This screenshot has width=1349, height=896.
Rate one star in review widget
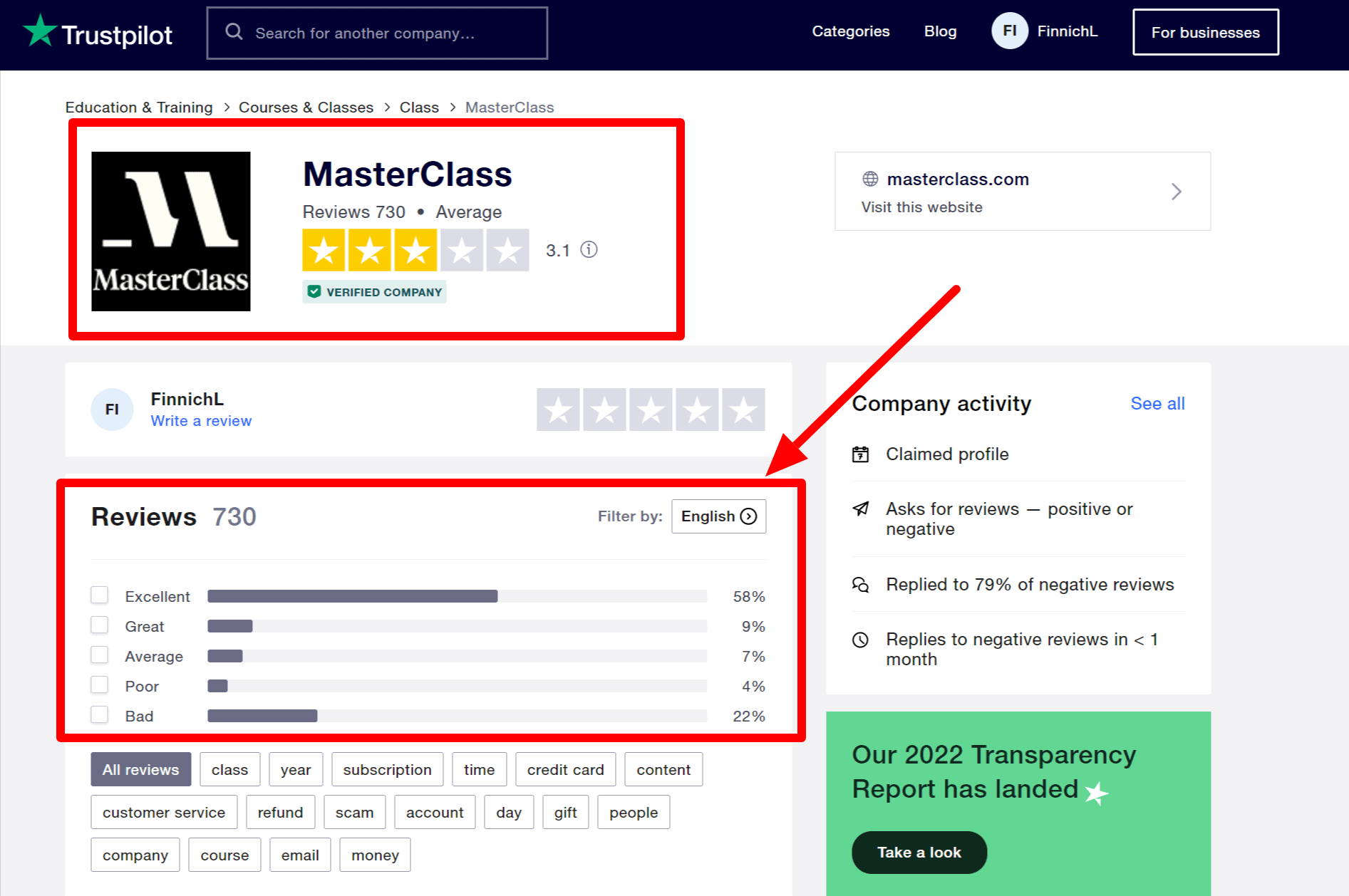(x=558, y=410)
